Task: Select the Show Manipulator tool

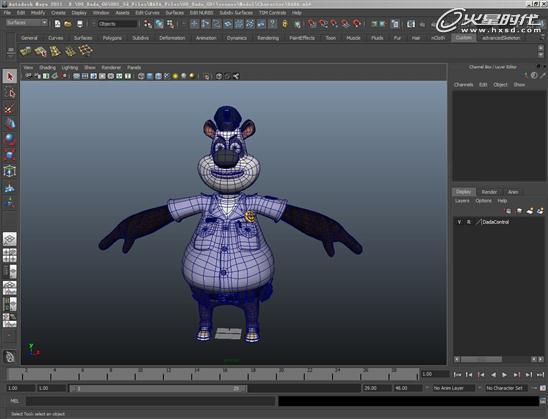Action: coord(10,203)
